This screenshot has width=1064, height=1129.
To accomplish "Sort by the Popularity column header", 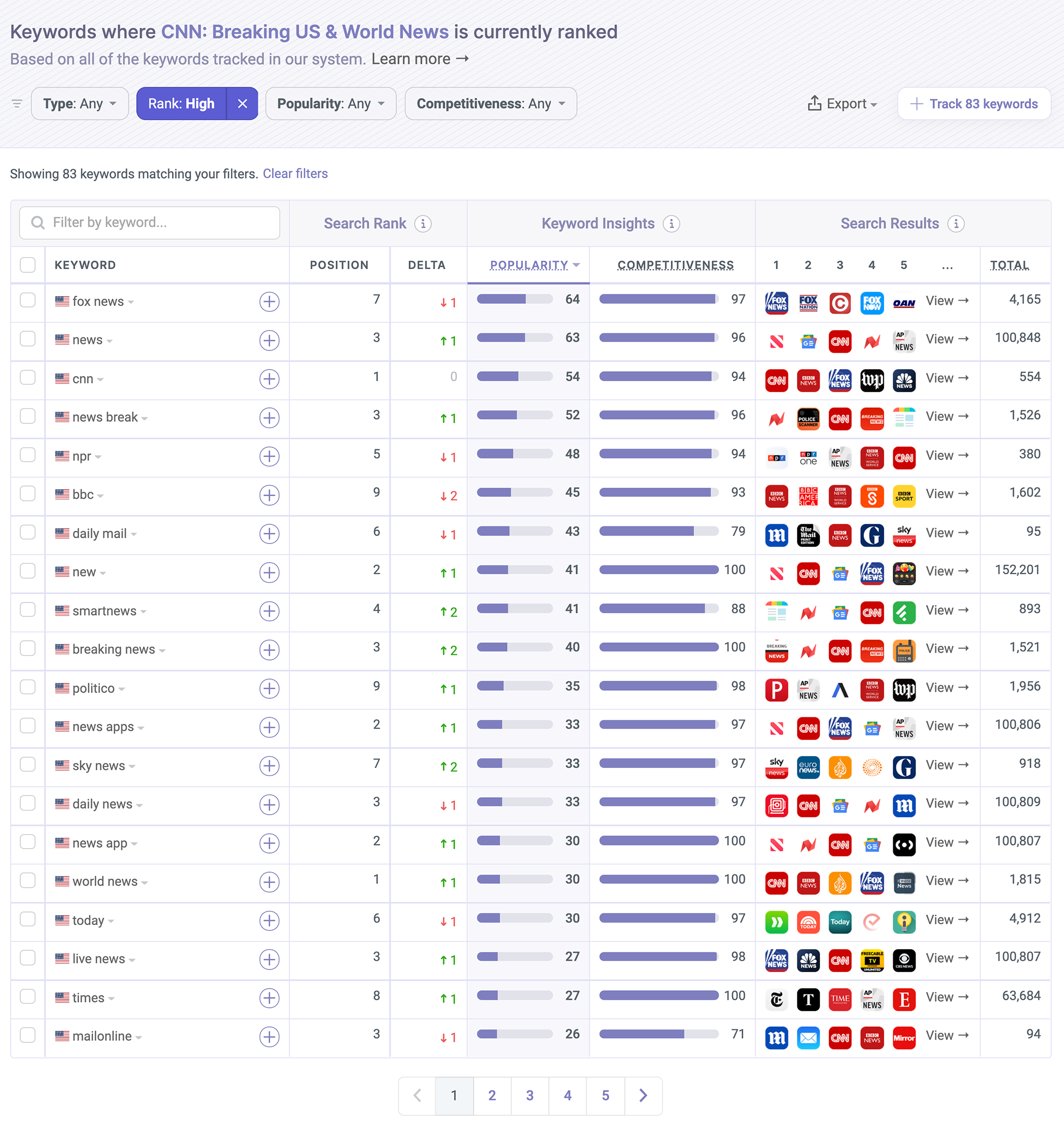I will tap(529, 265).
